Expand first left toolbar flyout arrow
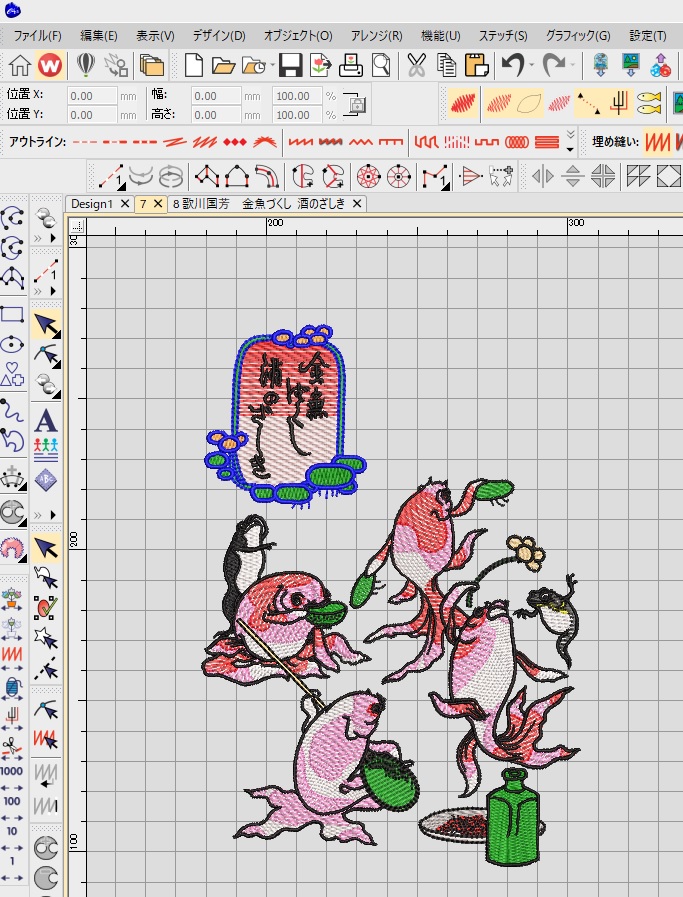Viewport: 683px width, 897px height. 53,237
